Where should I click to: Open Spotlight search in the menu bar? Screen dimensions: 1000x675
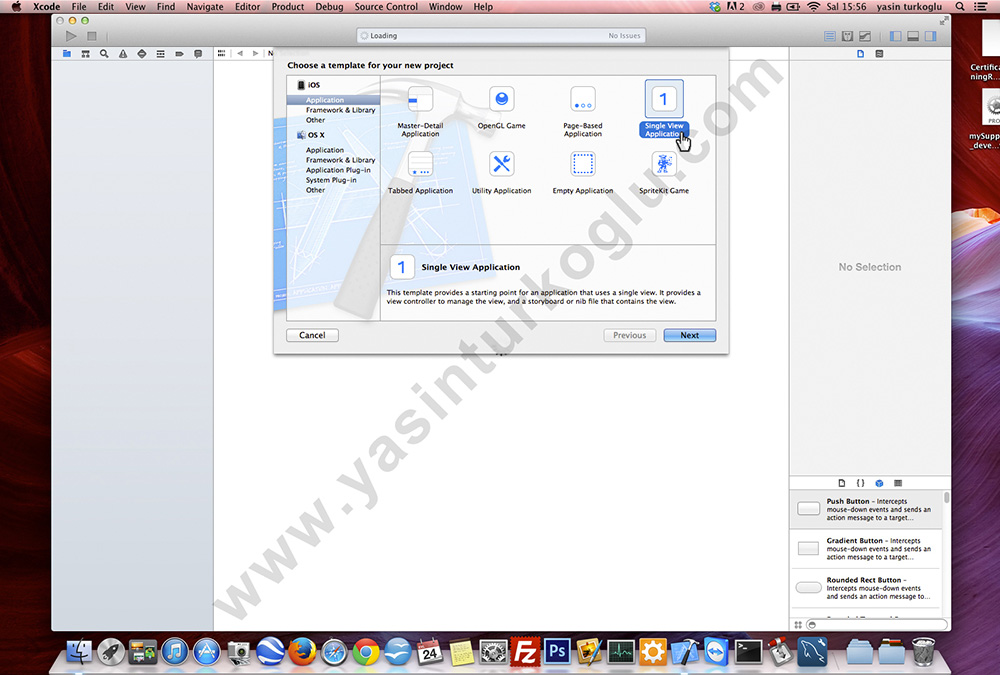960,6
